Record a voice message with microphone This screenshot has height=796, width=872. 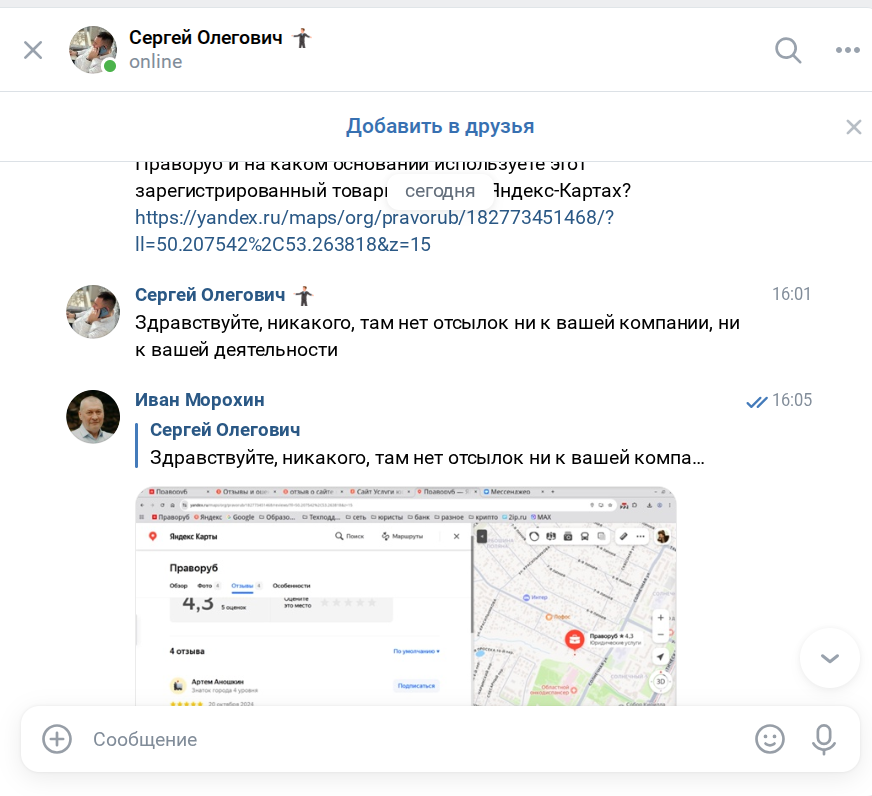[823, 739]
